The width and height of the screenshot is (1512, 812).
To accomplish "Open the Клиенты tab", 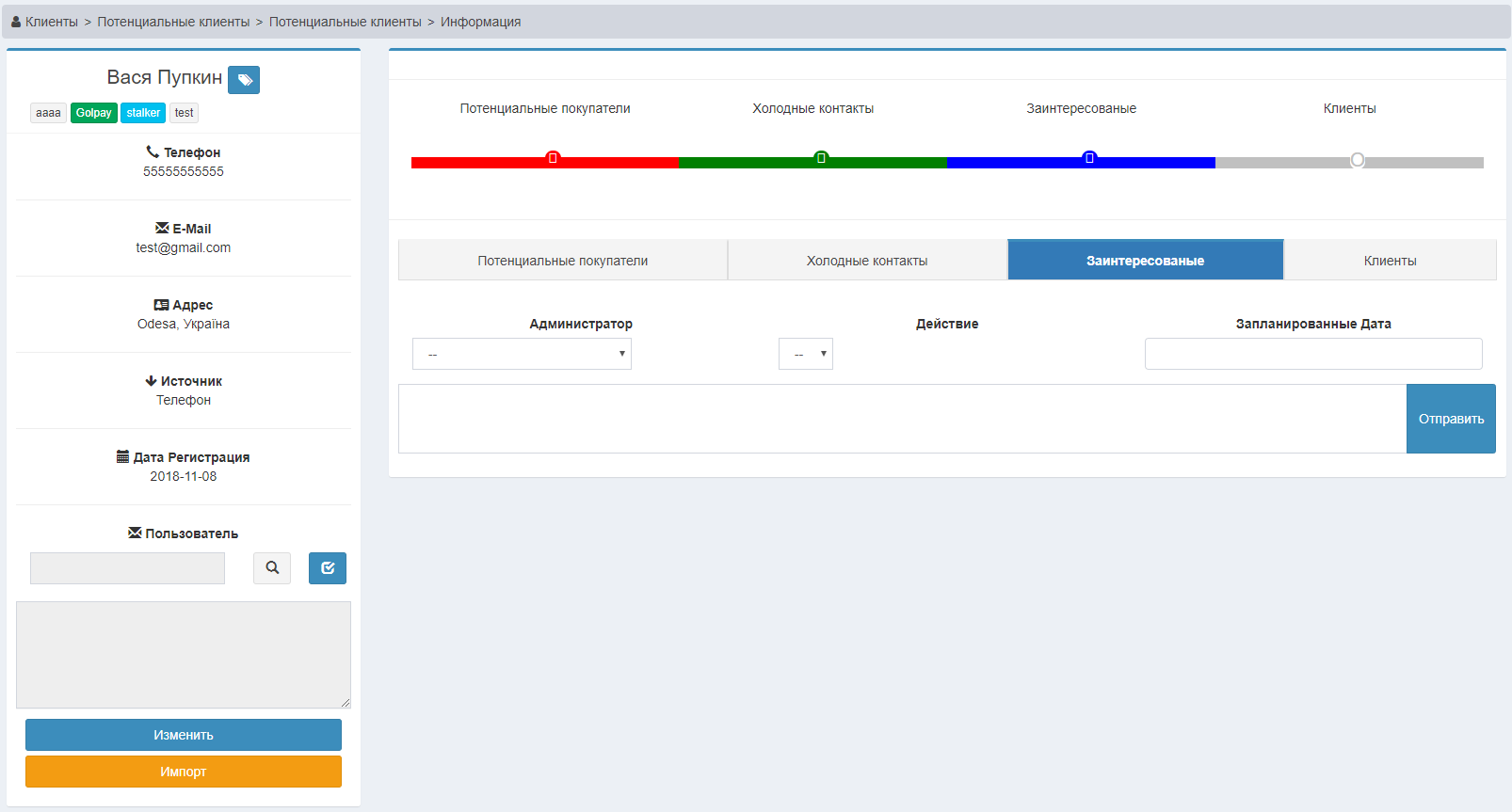I will (x=1390, y=261).
